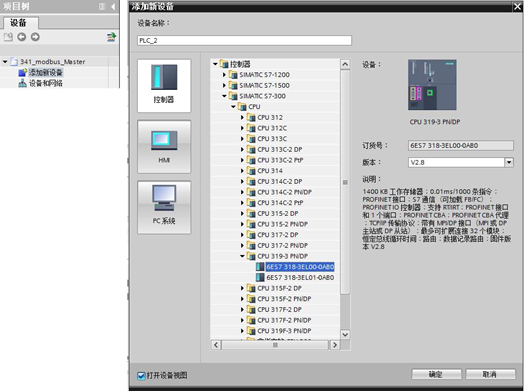The height and width of the screenshot is (391, 524).
Task: Select CPU 317-2 PN/DP in the tree
Action: pyautogui.click(x=283, y=245)
